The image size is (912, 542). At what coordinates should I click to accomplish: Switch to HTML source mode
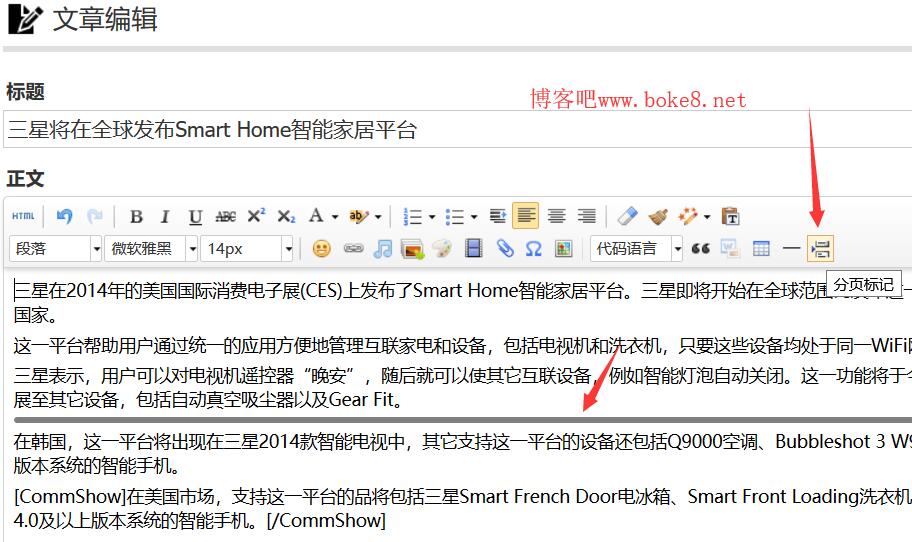(x=23, y=216)
